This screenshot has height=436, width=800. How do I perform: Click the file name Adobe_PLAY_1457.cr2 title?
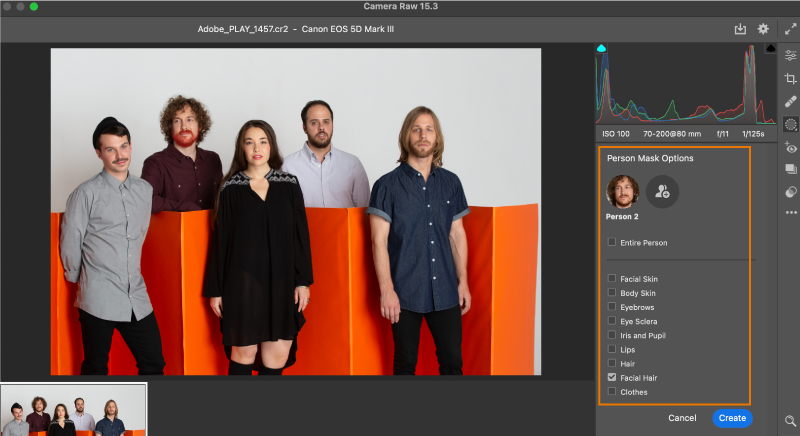tap(243, 29)
